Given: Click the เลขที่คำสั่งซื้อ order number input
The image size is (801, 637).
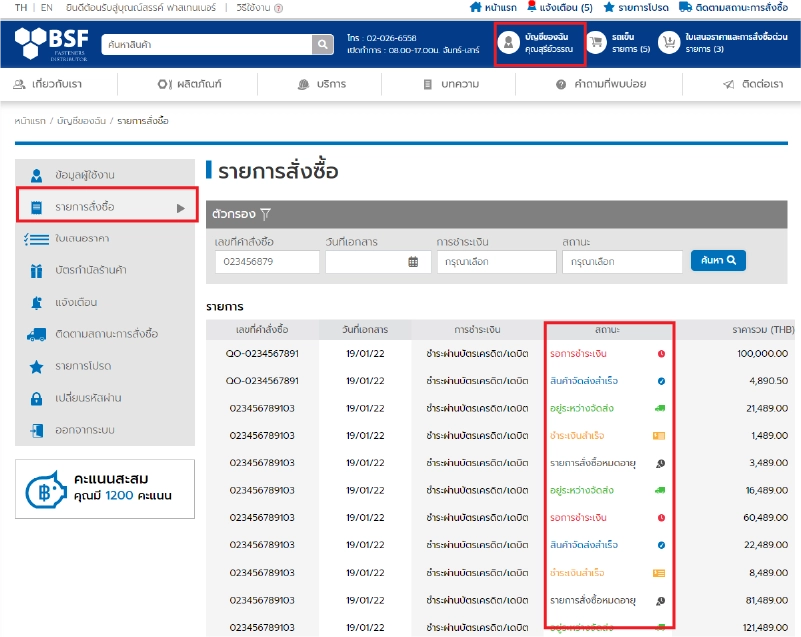Looking at the screenshot, I should 265,262.
